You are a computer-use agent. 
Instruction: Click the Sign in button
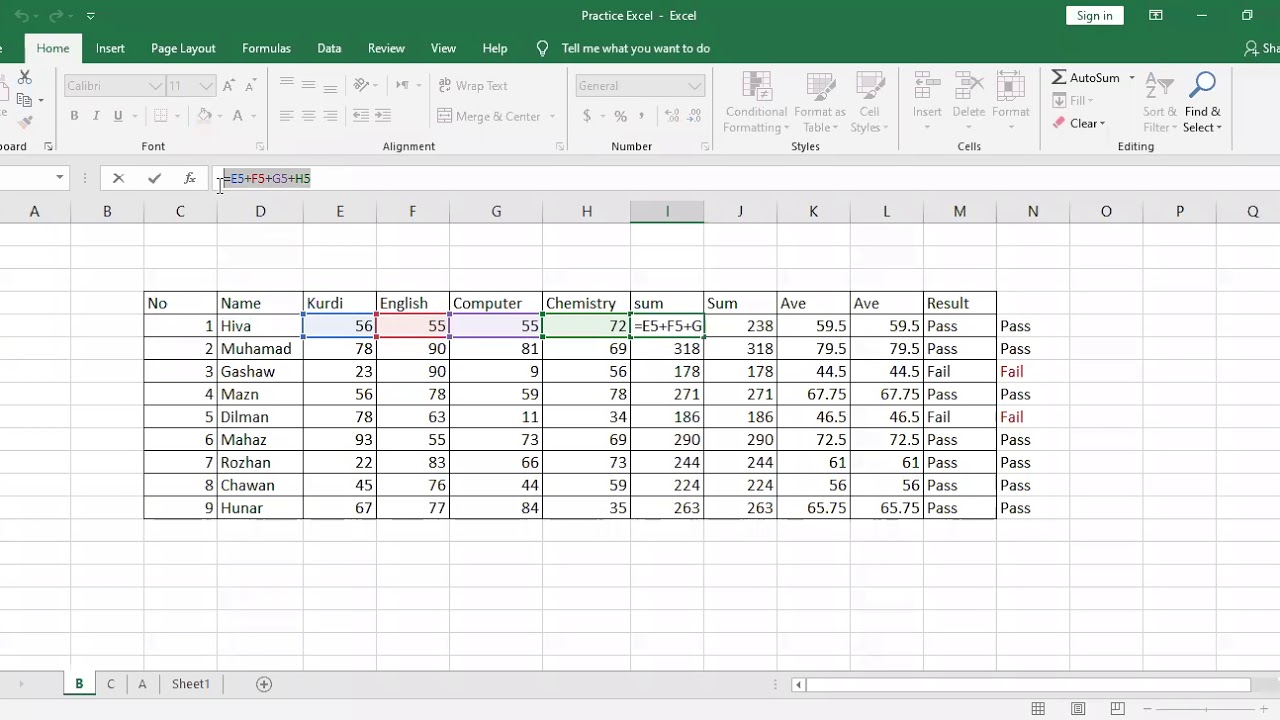click(1094, 15)
